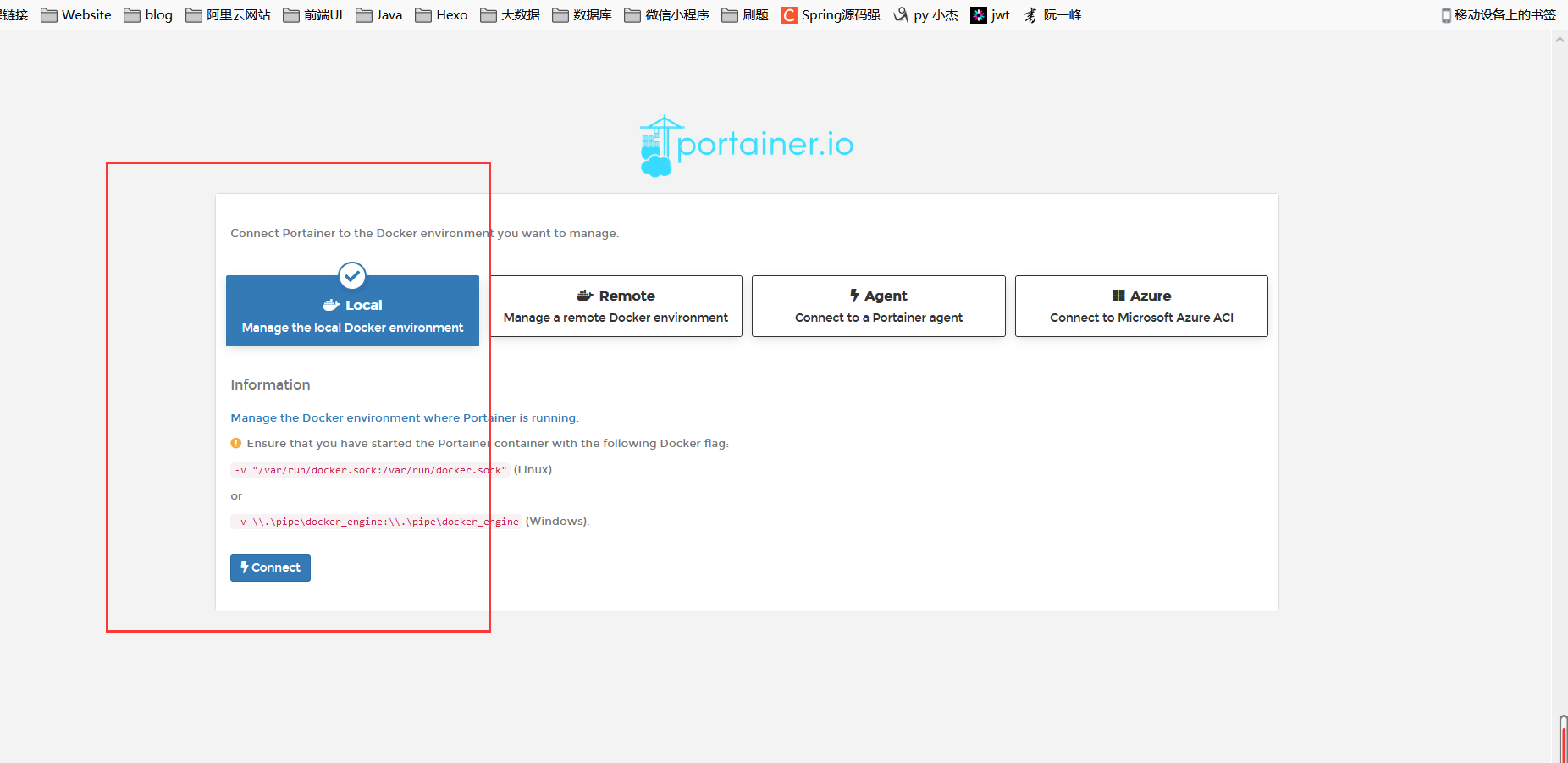The width and height of the screenshot is (1568, 763).
Task: Open the jwt bookmark
Action: 990,15
